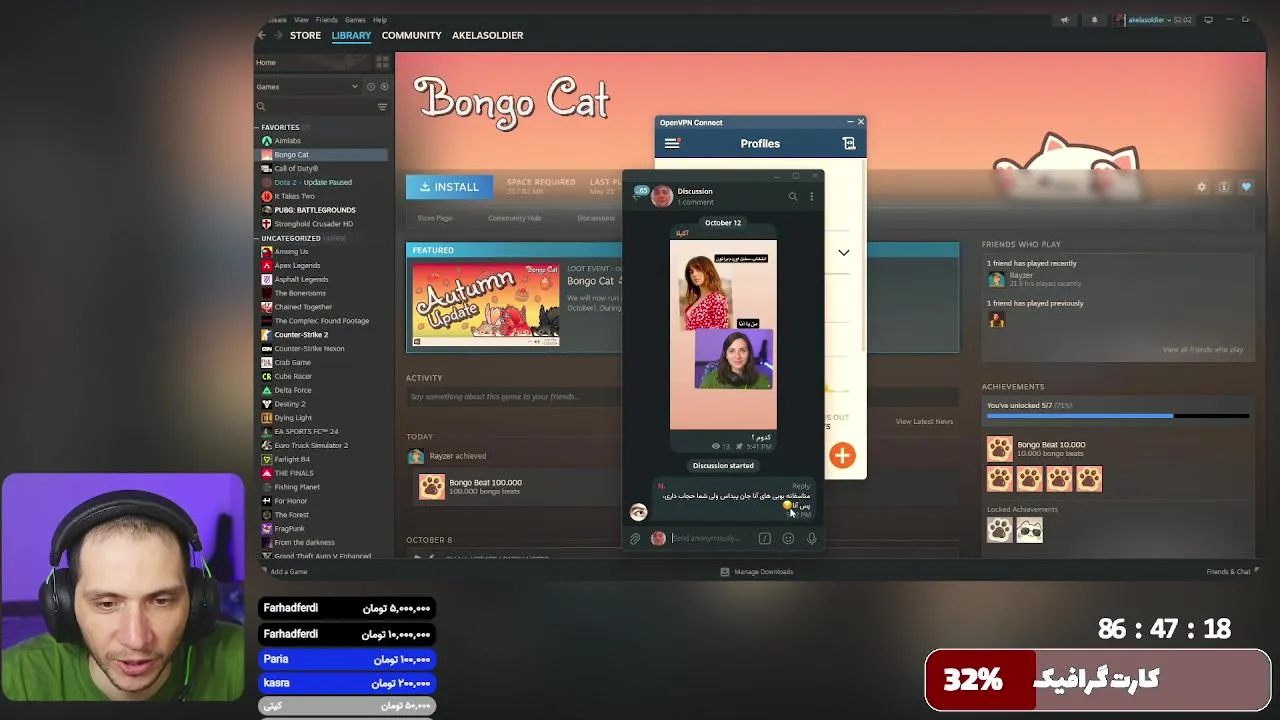1280x720 pixels.
Task: Collapse the FAVORITES category
Action: point(258,127)
